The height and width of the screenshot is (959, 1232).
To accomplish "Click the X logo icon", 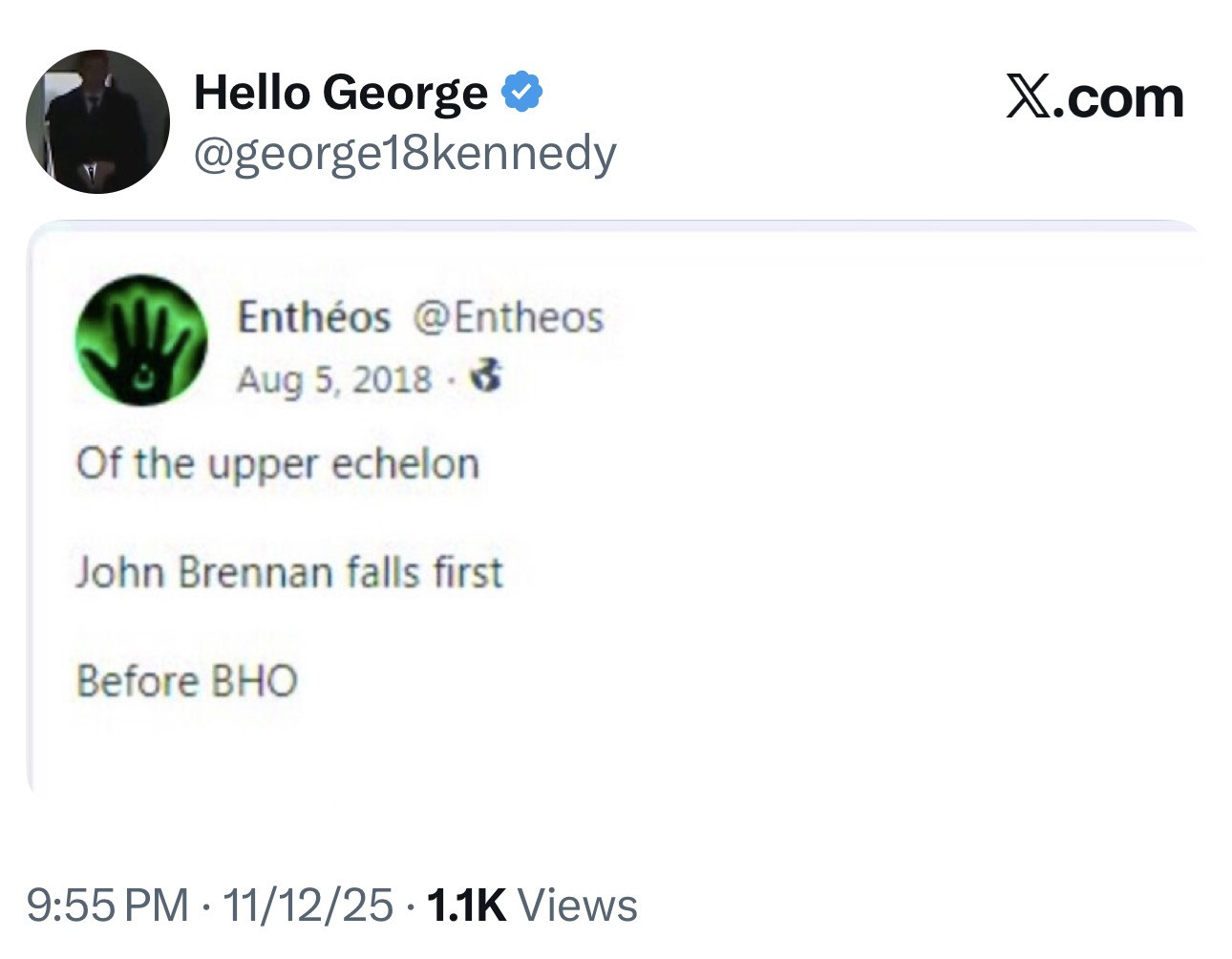I will click(x=1029, y=98).
